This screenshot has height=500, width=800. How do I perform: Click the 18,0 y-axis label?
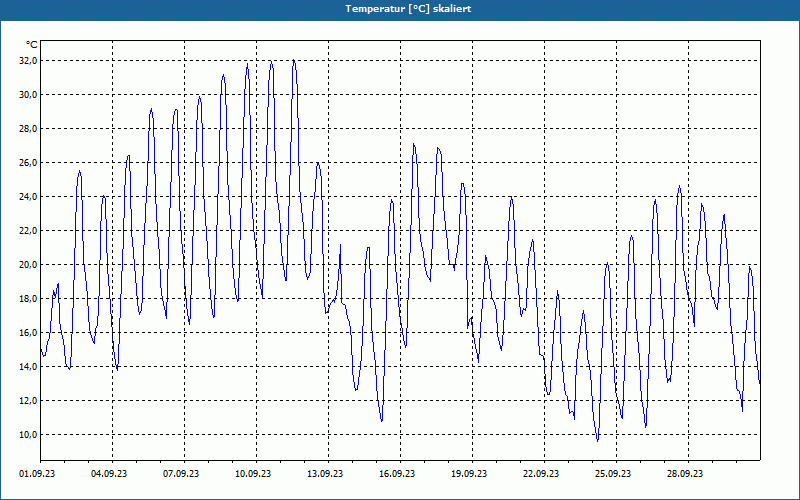pos(28,298)
